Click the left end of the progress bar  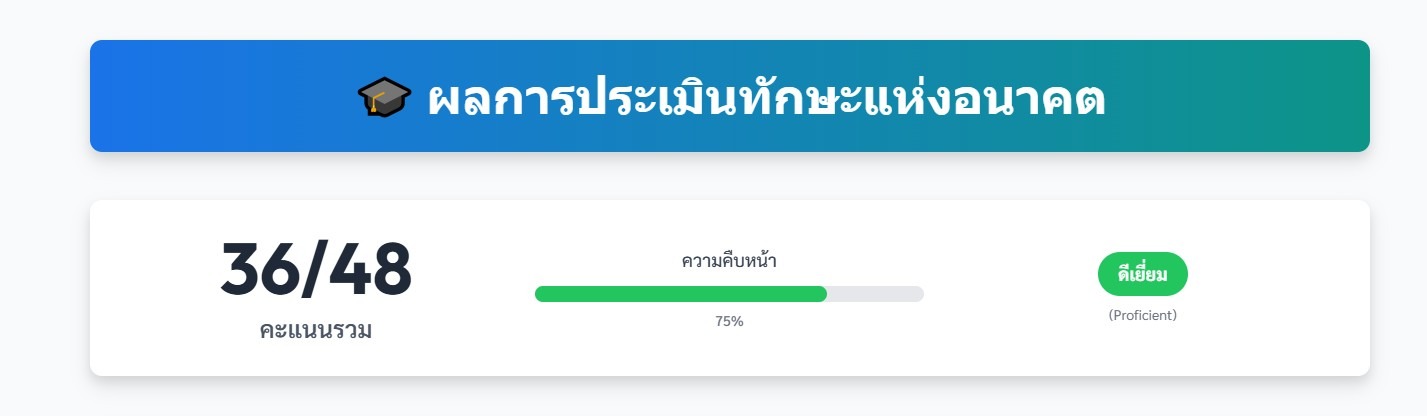pyautogui.click(x=541, y=294)
